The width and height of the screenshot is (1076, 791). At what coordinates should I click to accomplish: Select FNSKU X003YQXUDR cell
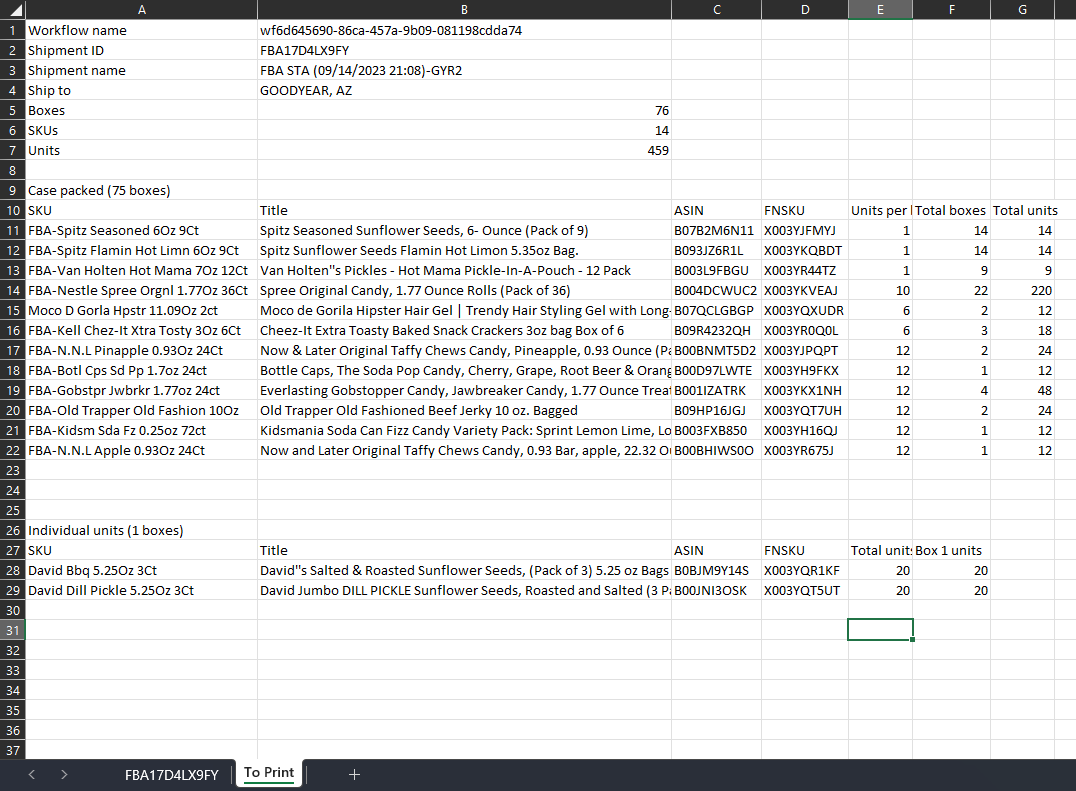pos(805,310)
